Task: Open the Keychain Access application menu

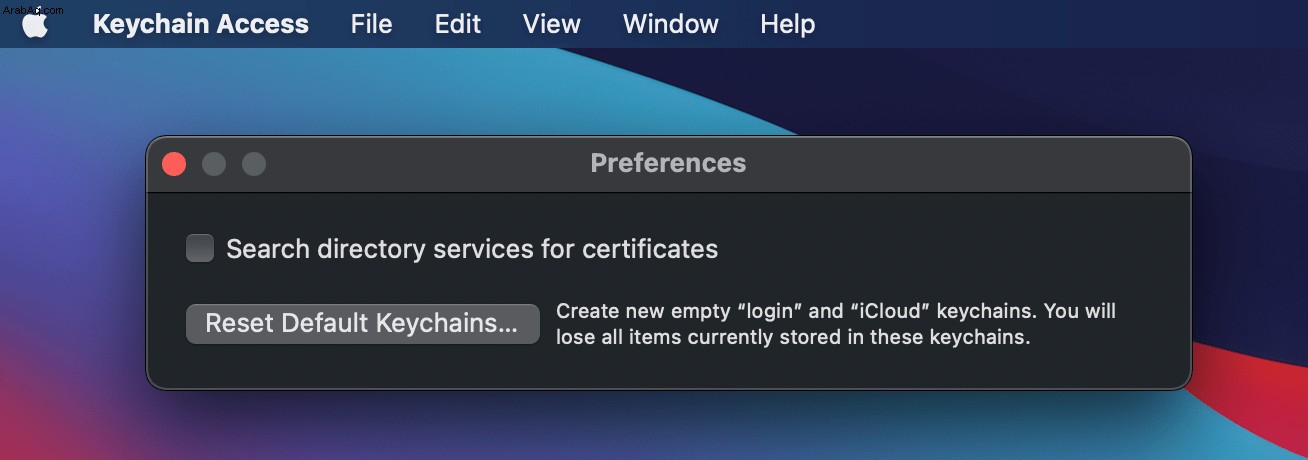Action: pyautogui.click(x=201, y=24)
